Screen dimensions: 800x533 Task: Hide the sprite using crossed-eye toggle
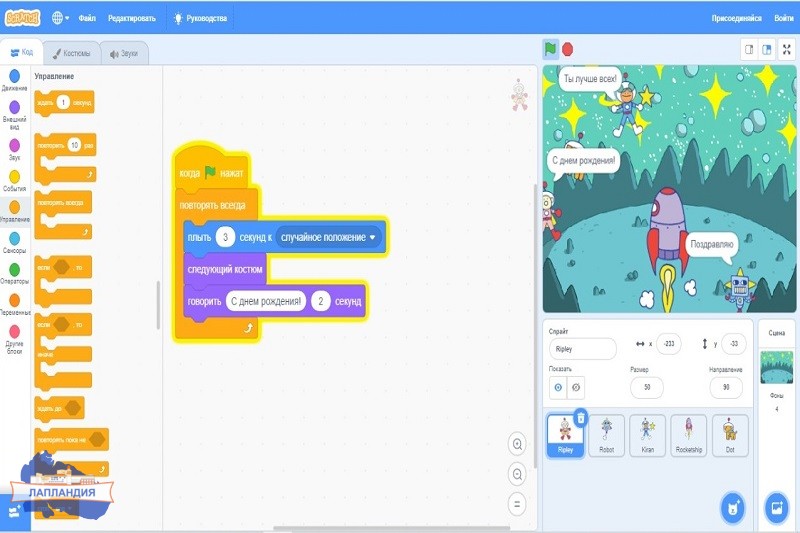[x=576, y=388]
